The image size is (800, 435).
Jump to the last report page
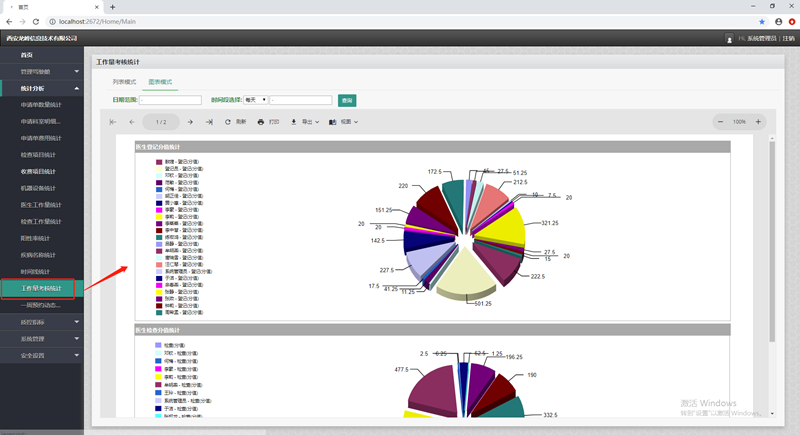click(x=208, y=122)
